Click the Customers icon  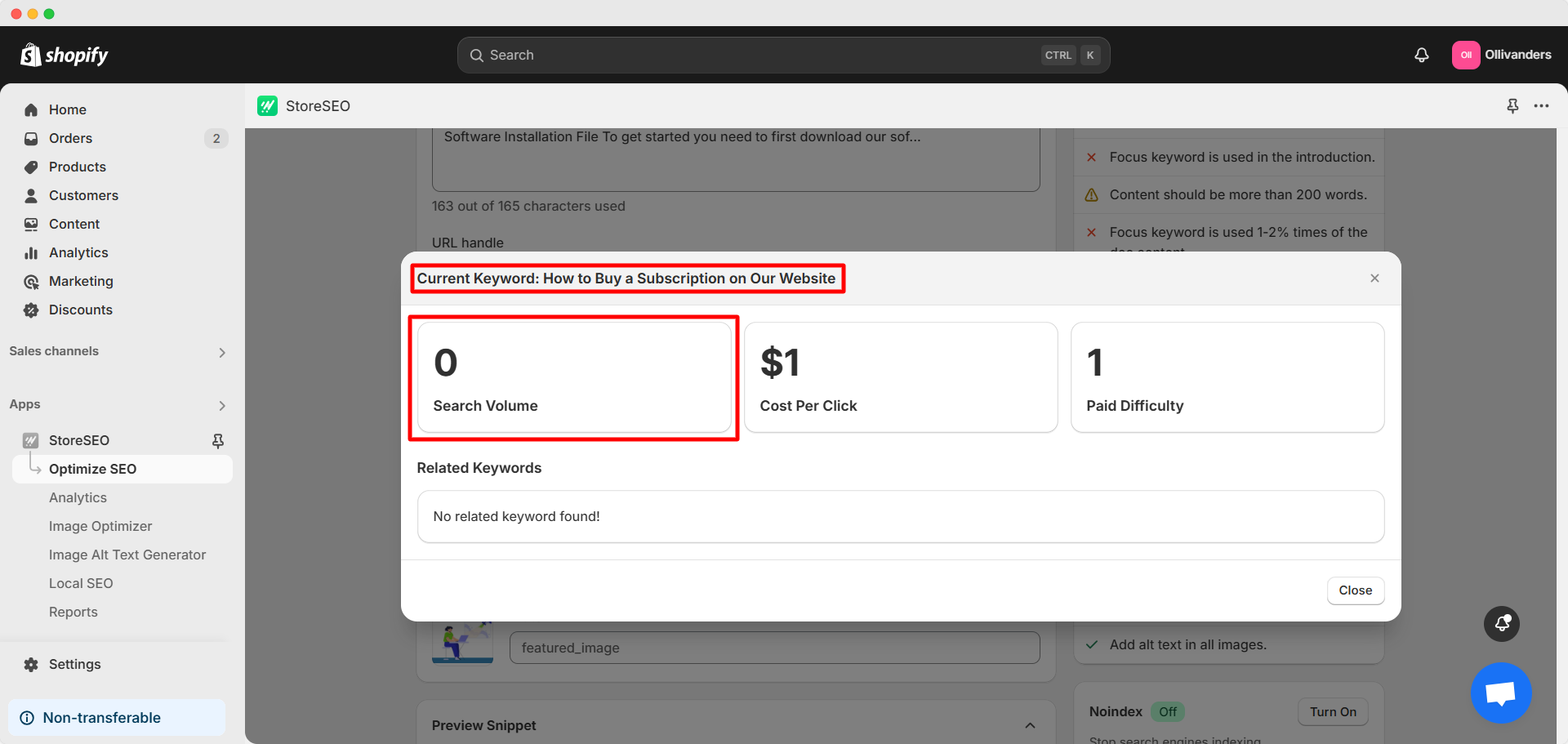click(30, 195)
